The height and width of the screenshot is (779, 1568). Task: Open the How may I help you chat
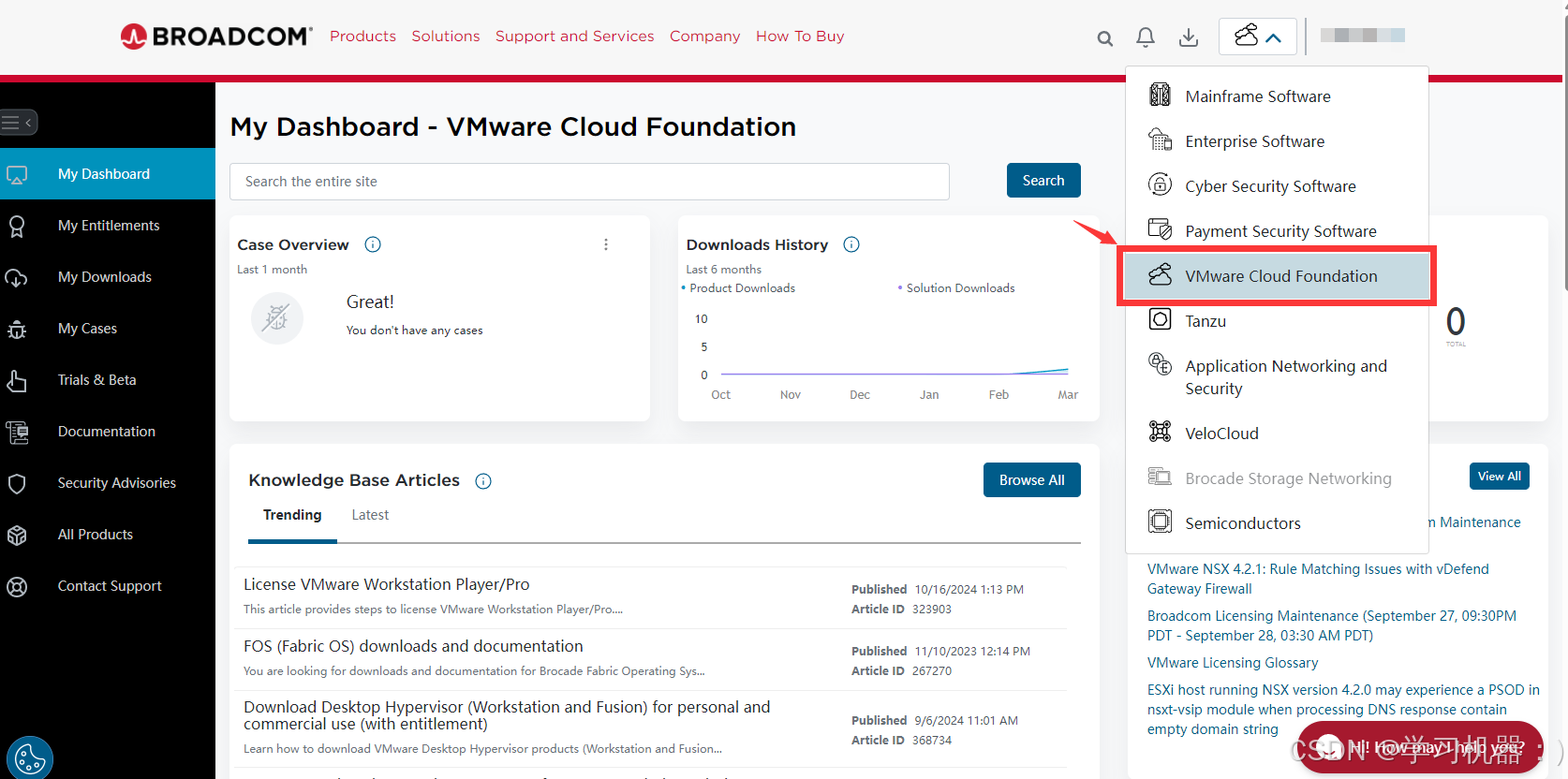1420,747
